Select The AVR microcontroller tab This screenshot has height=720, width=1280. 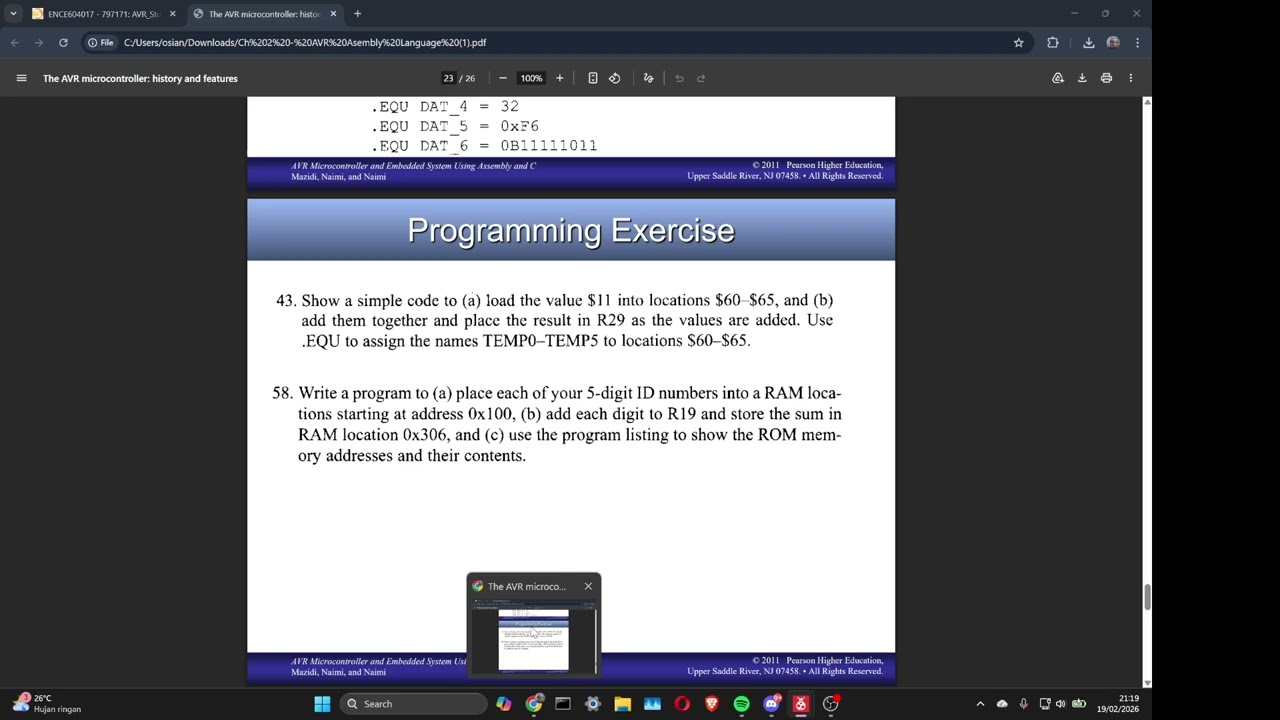(x=264, y=14)
